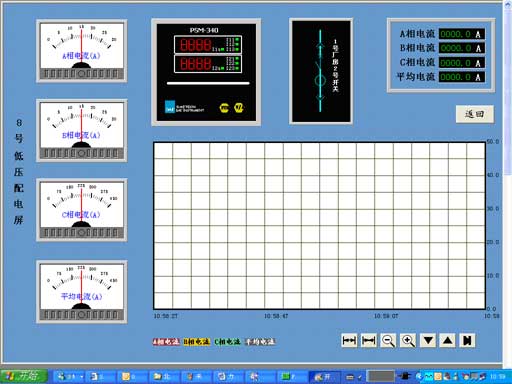Toggle the B相电流 yellow legend curve
This screenshot has height=384, width=512.
click(197, 342)
